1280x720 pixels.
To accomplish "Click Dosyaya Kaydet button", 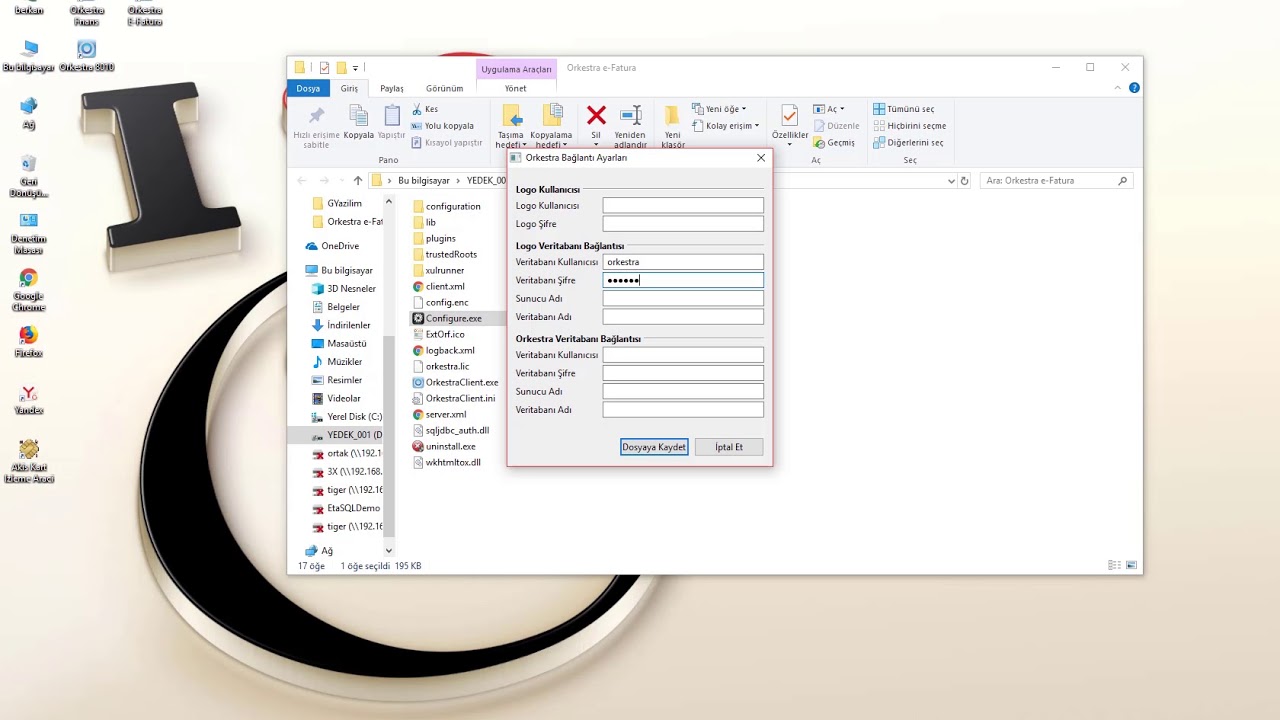I will [x=654, y=447].
